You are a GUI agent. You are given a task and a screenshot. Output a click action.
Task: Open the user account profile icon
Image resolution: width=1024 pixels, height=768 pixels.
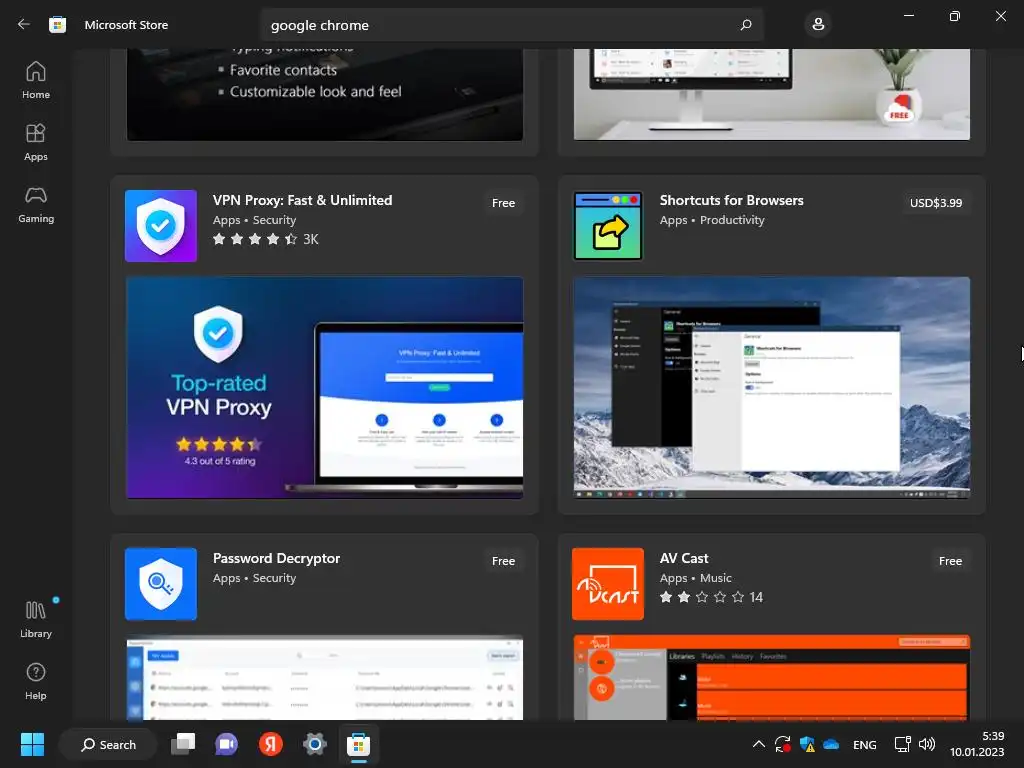pyautogui.click(x=818, y=25)
